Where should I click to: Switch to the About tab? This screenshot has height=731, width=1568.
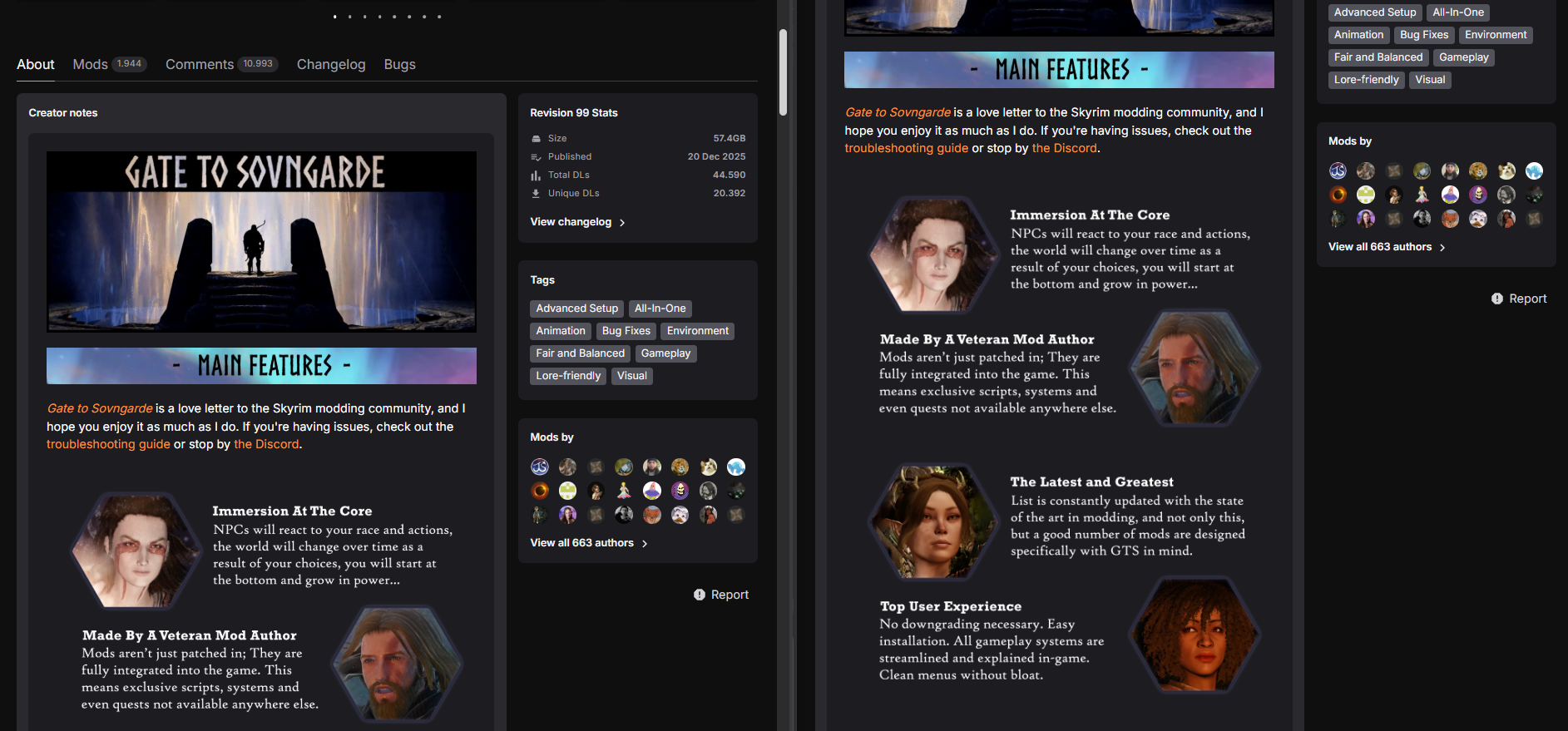coord(36,64)
